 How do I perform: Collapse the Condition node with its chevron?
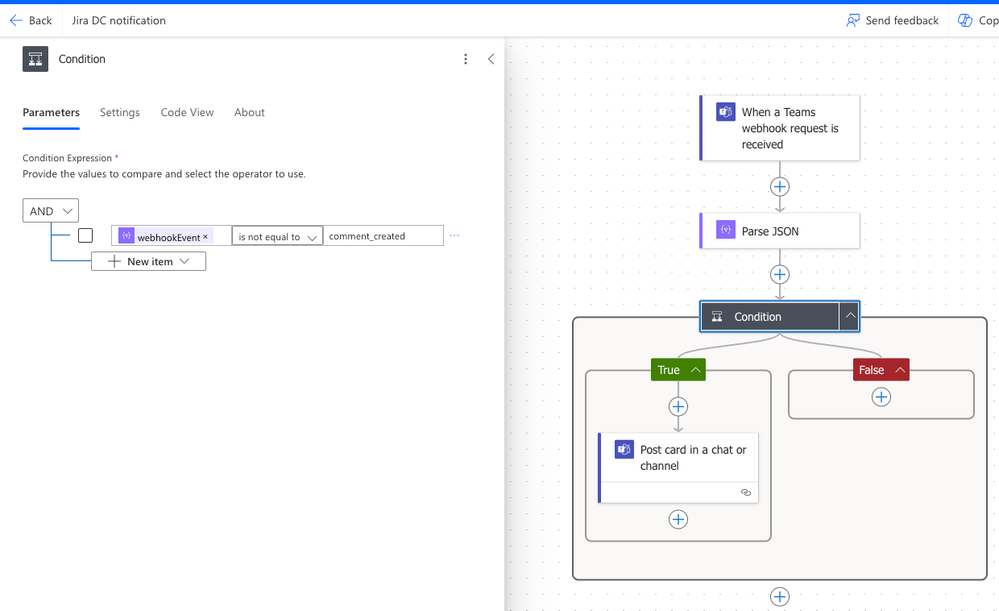[850, 316]
